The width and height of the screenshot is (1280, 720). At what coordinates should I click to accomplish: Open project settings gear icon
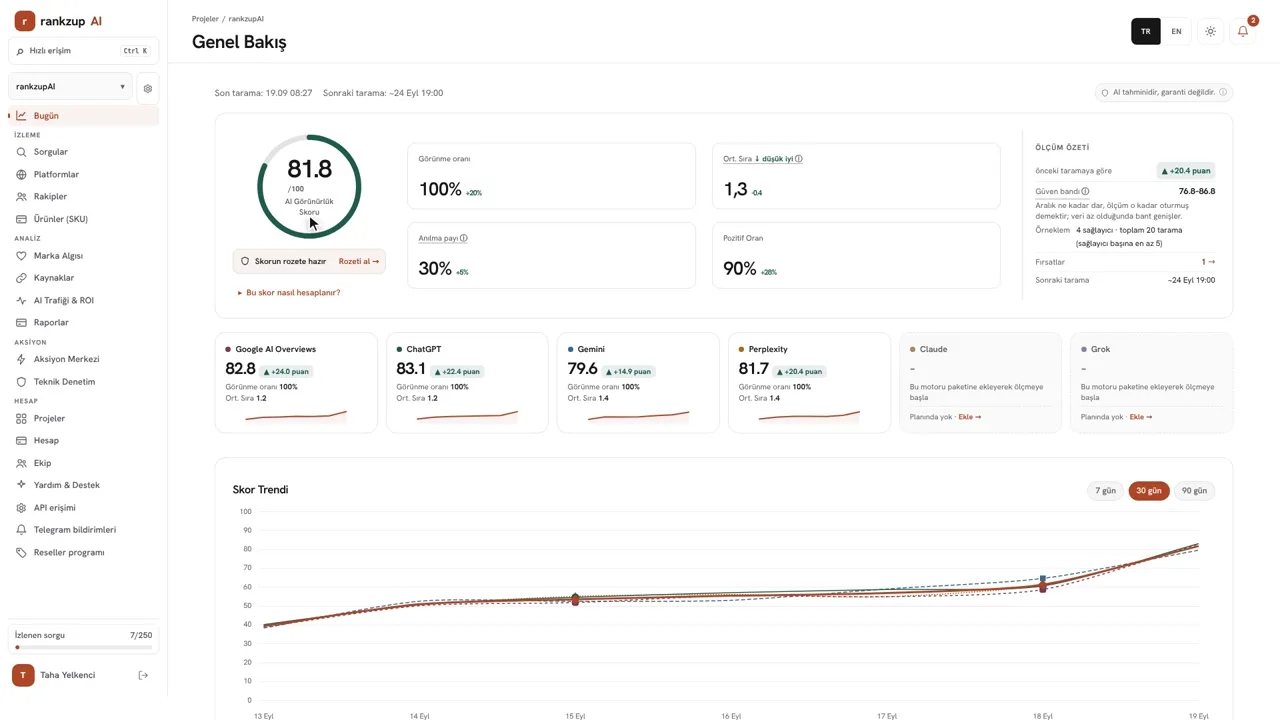[148, 88]
